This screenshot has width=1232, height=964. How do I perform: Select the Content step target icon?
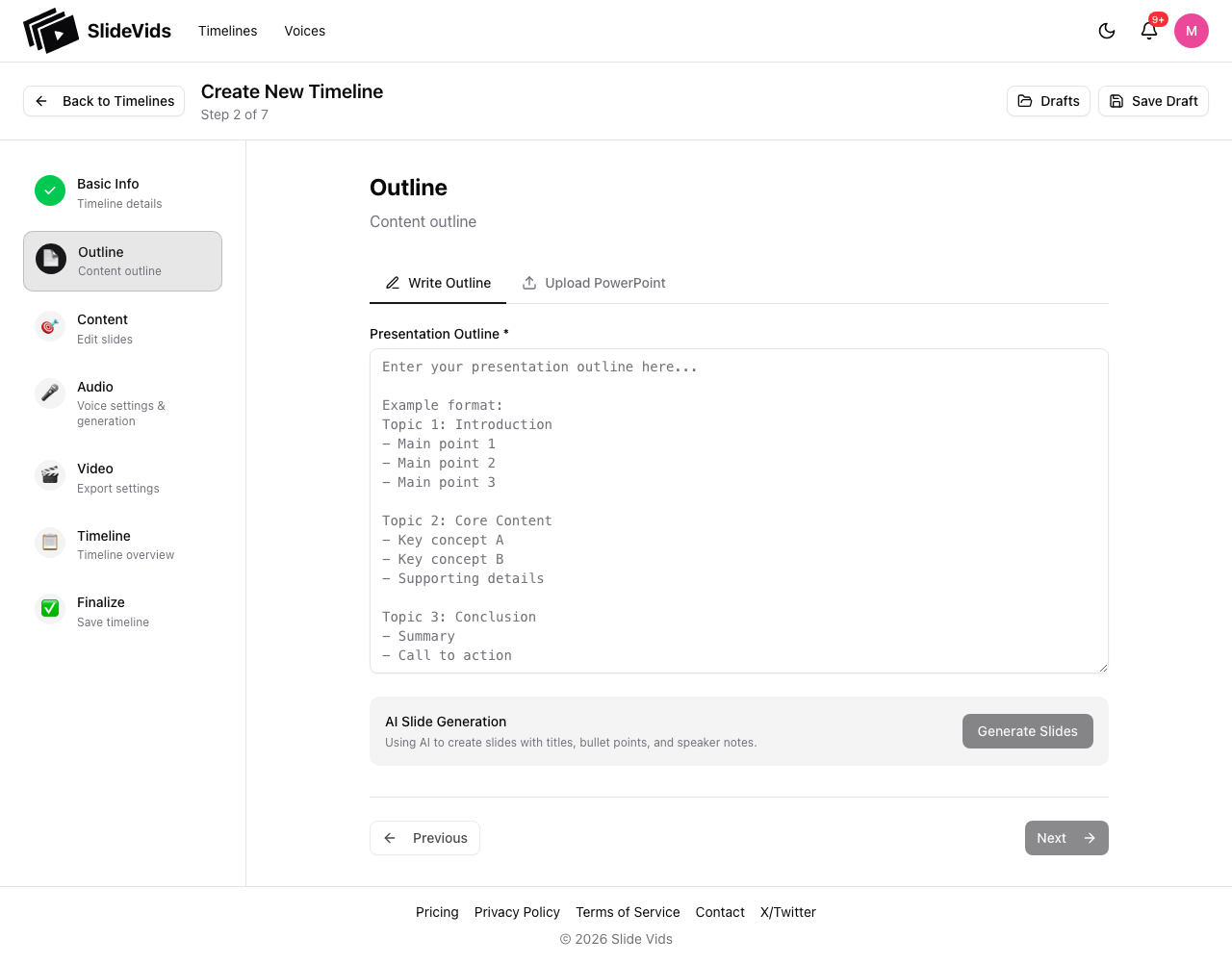click(x=49, y=325)
